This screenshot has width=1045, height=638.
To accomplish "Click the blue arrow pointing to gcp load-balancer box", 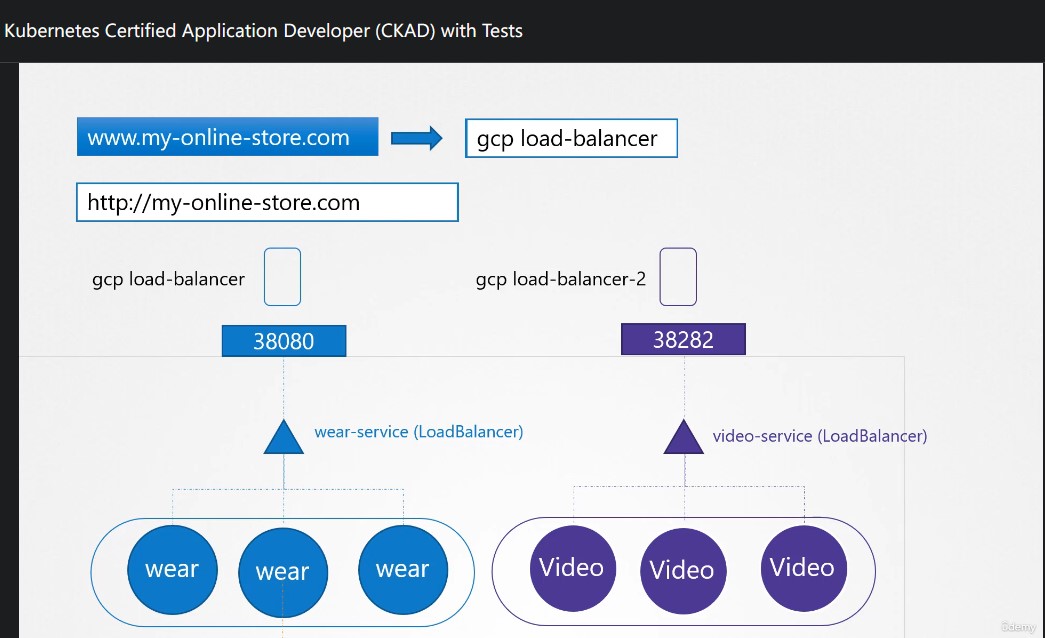I will coord(417,138).
